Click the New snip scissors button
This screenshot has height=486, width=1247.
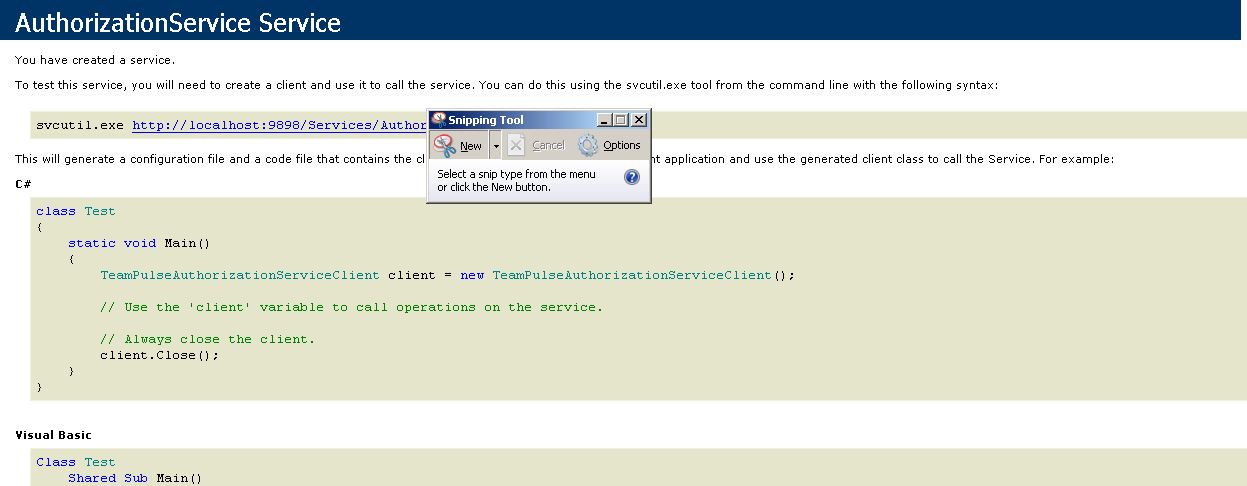(459, 146)
